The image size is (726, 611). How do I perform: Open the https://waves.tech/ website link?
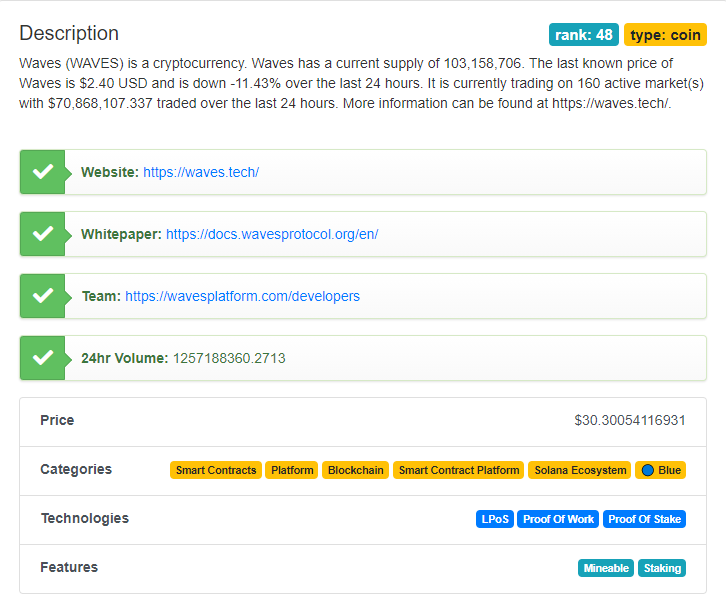click(201, 172)
